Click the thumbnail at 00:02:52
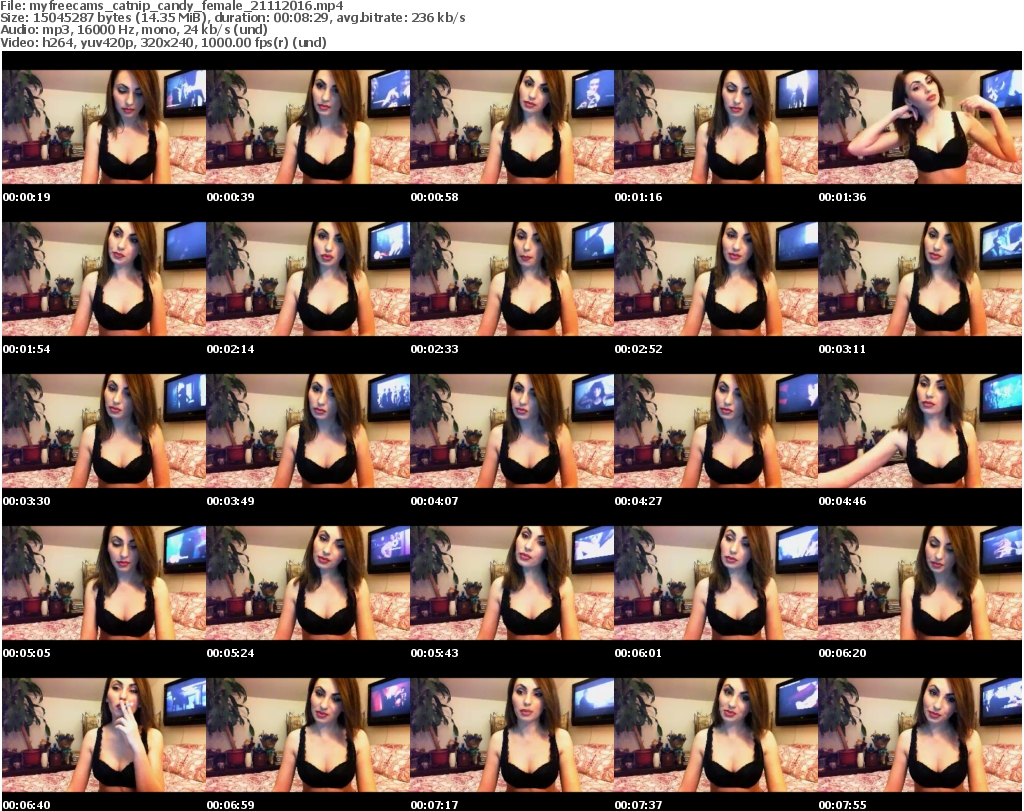The image size is (1024, 811). (x=716, y=279)
